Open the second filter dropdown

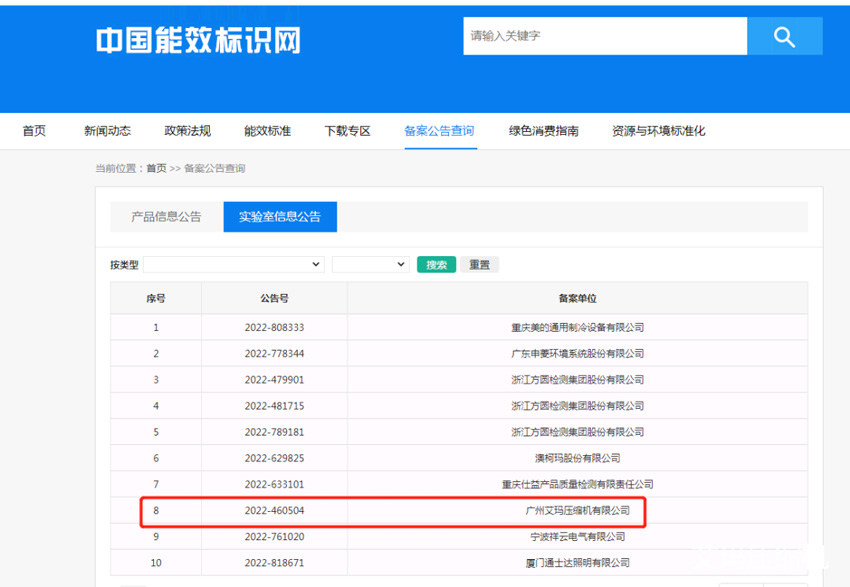[x=370, y=265]
